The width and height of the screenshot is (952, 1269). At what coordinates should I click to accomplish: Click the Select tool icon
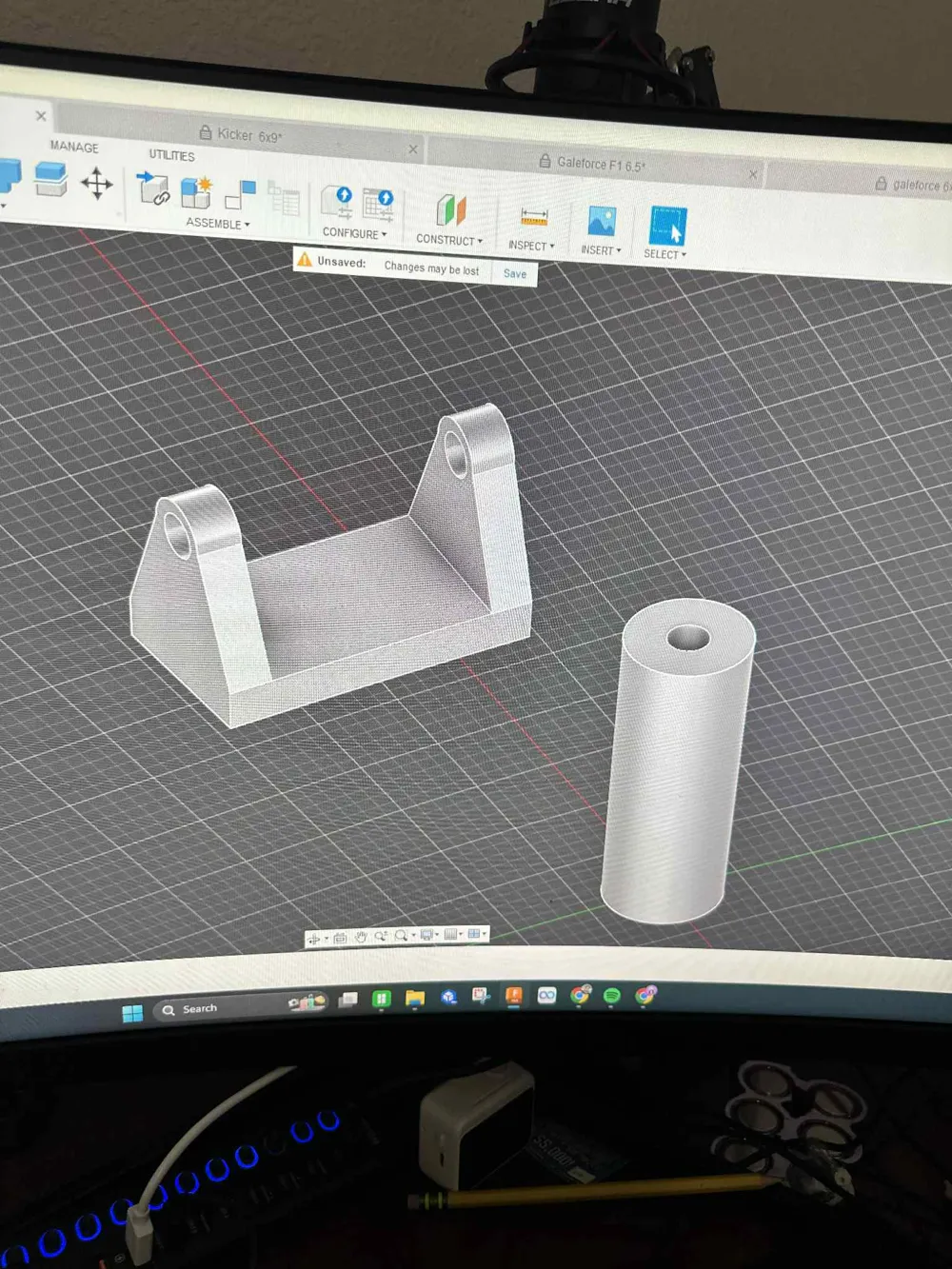[x=667, y=227]
